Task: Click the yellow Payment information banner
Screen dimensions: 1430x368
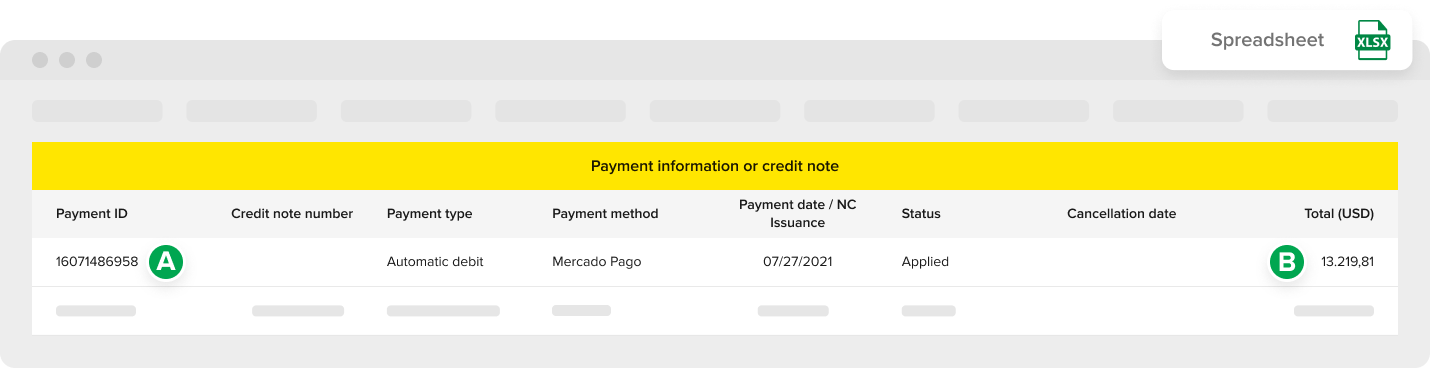Action: coord(715,166)
